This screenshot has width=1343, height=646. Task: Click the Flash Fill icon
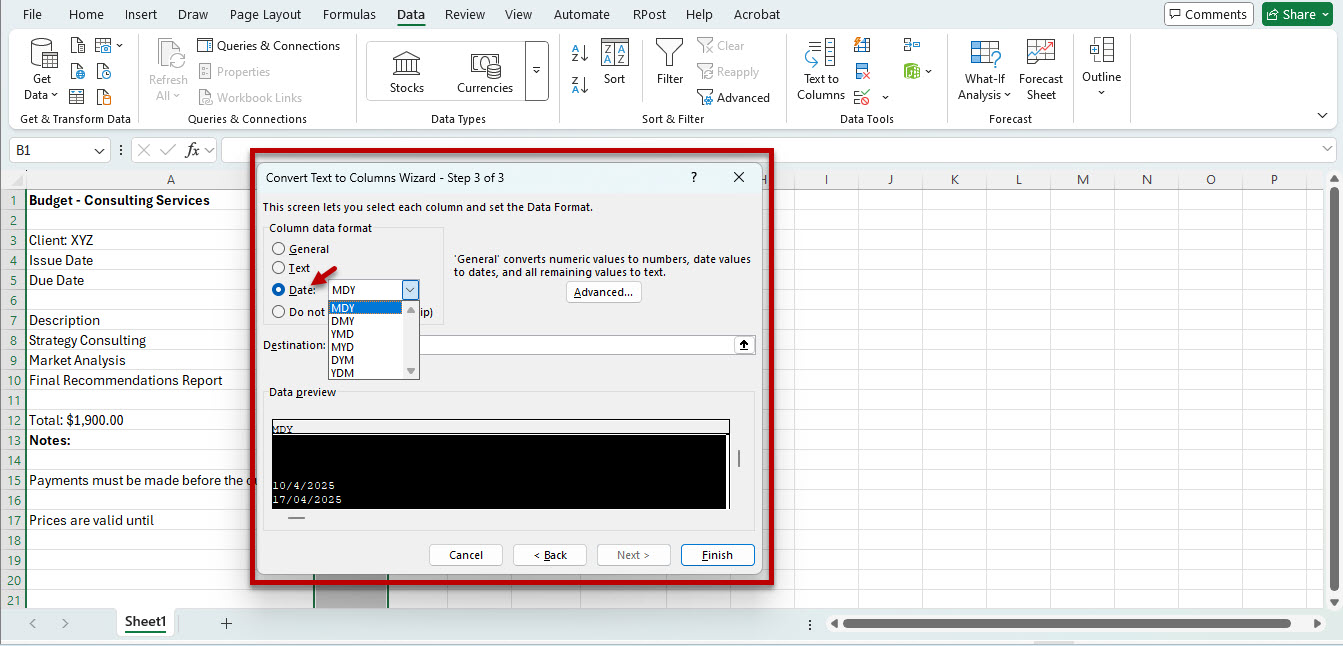[x=862, y=46]
